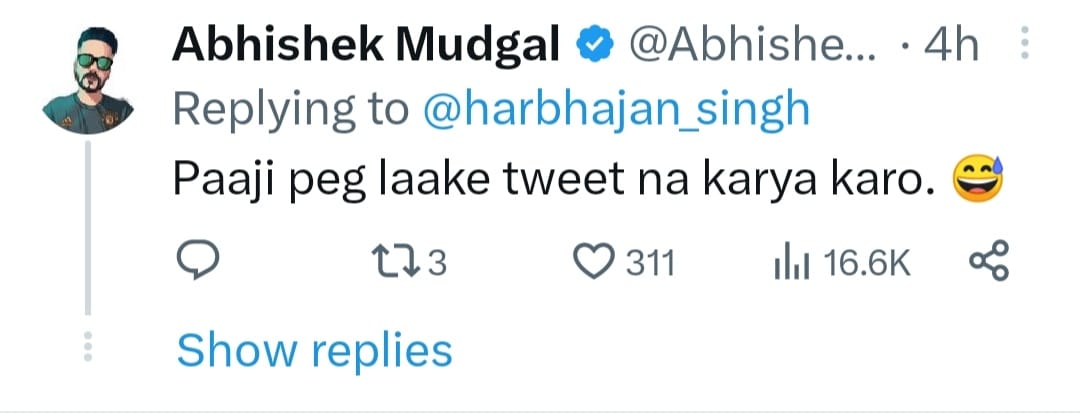1080x417 pixels.
Task: Click the share icon on the tweet
Action: 990,263
